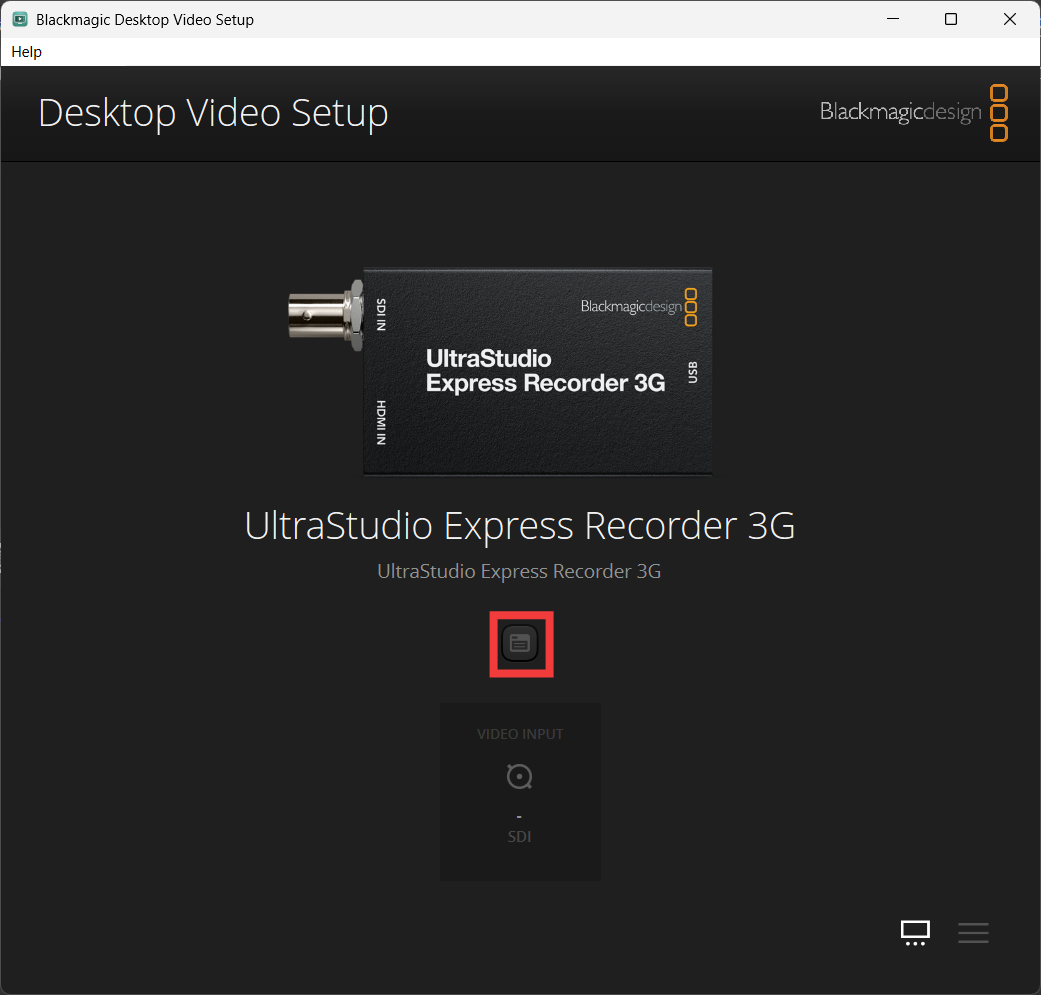
Task: Click the Blackmagicdesign logo in the header
Action: tap(914, 112)
